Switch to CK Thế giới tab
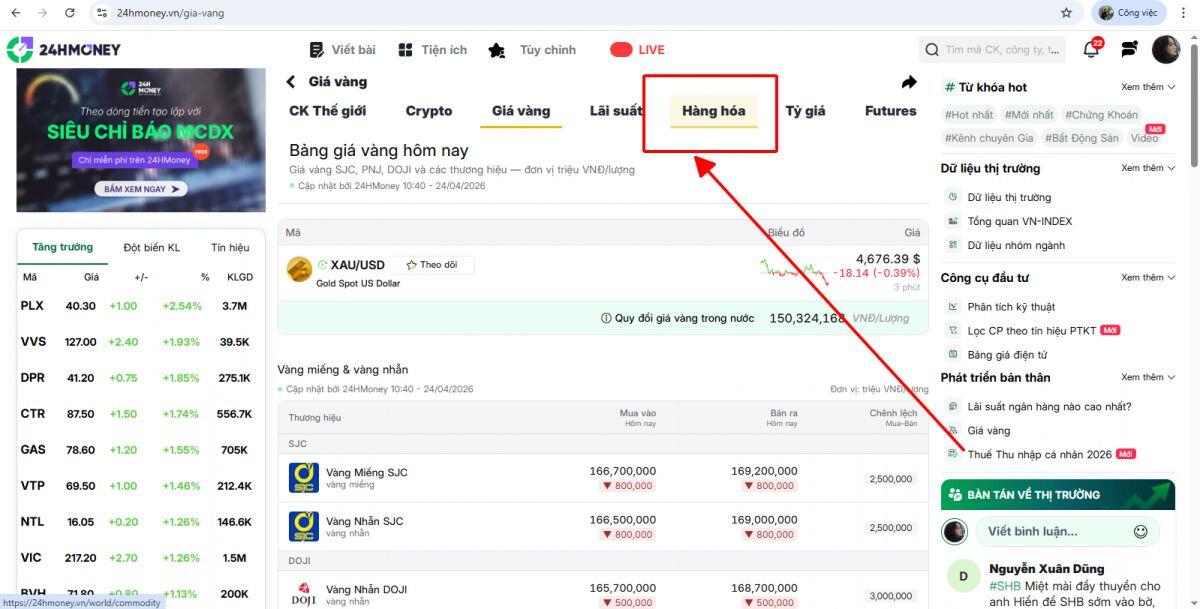 coord(328,111)
